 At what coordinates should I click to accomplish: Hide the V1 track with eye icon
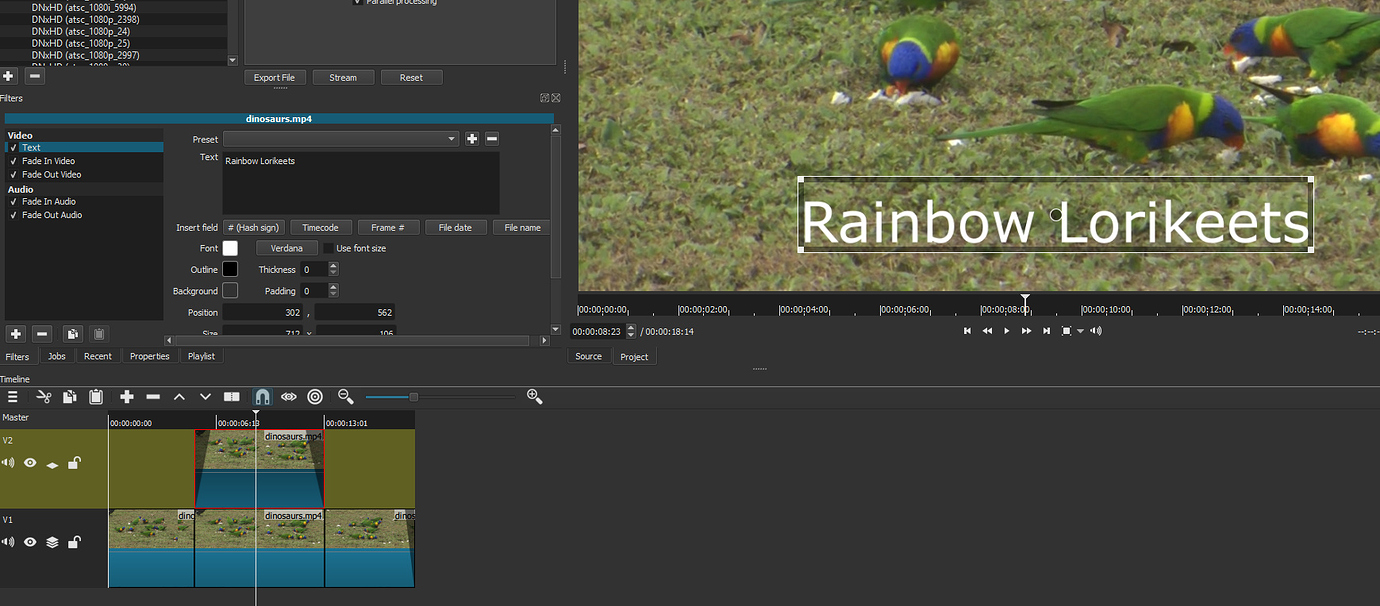30,542
